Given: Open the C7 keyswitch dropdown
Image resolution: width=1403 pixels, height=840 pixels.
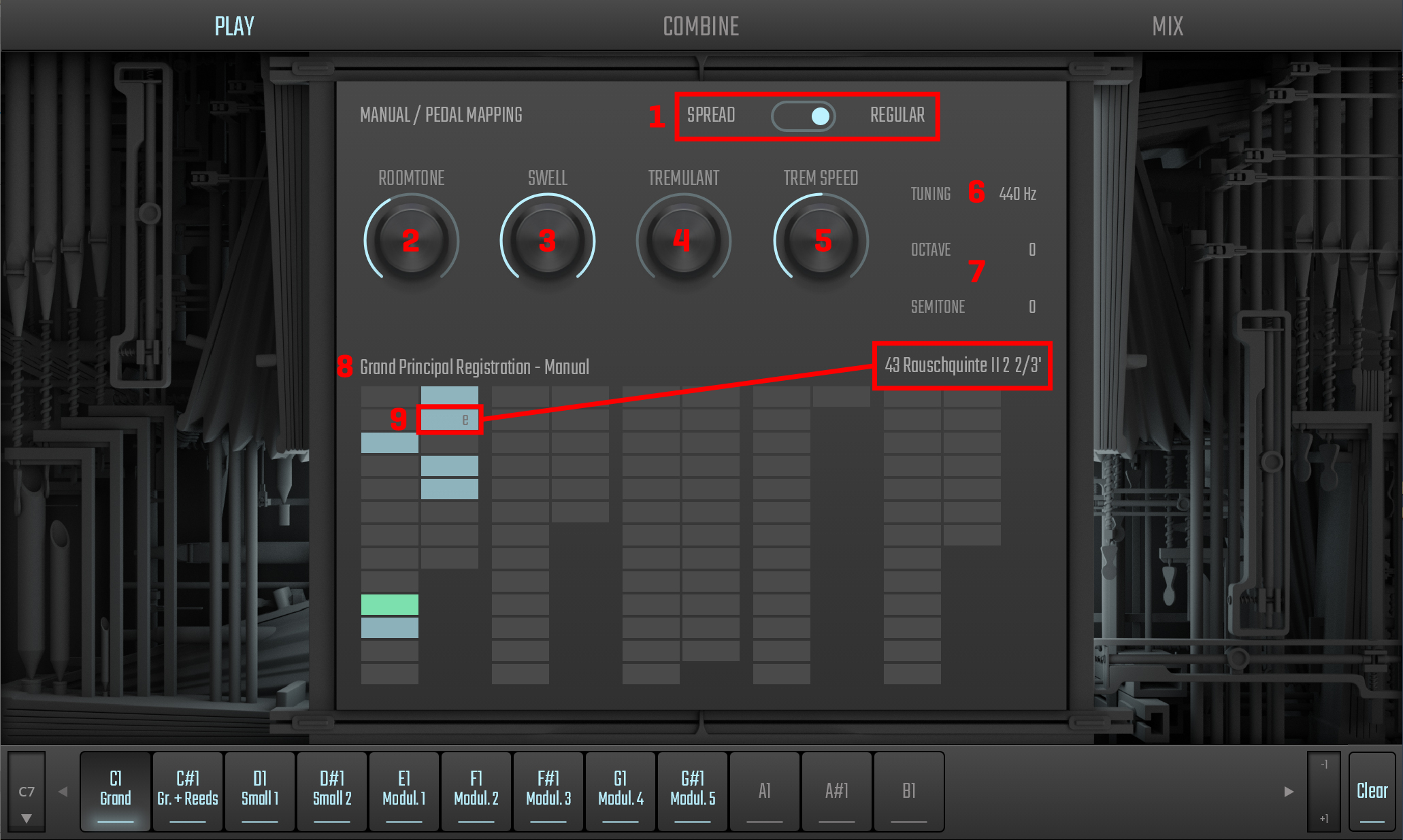Looking at the screenshot, I should (x=27, y=792).
